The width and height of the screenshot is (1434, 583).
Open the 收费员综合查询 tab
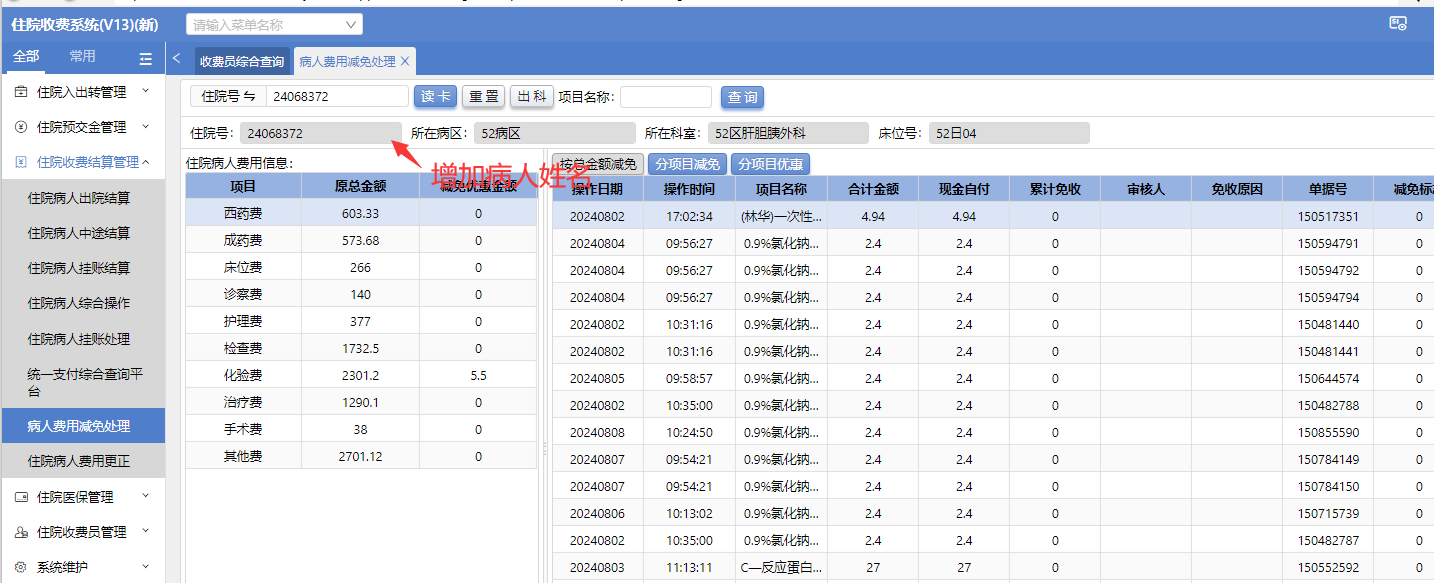242,61
